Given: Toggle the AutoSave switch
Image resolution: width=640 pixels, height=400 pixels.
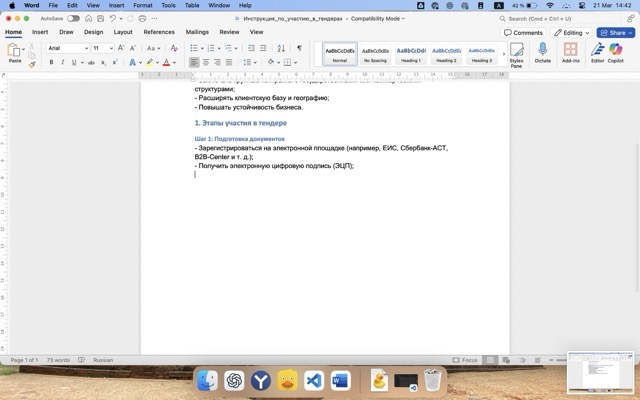Looking at the screenshot, I should (x=73, y=18).
